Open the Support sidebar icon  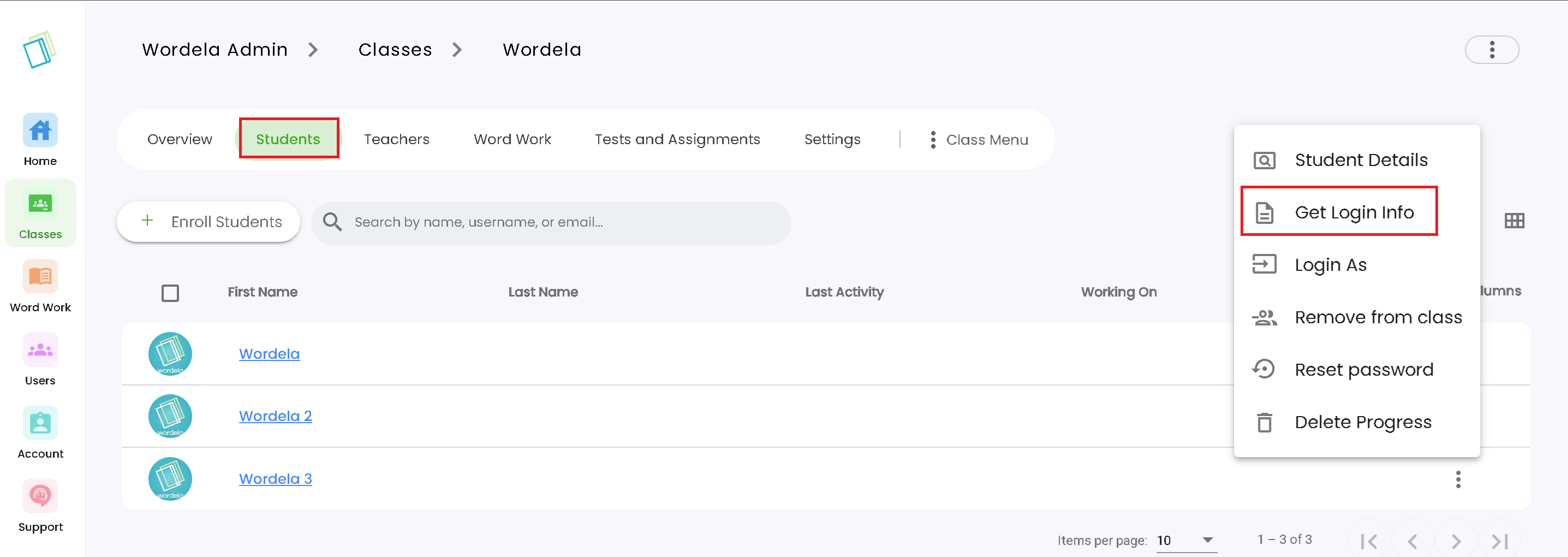click(x=40, y=496)
